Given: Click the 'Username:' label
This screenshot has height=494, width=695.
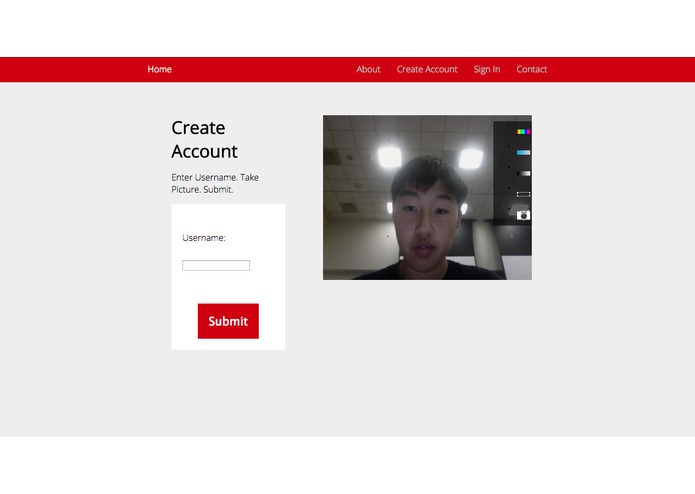Looking at the screenshot, I should pyautogui.click(x=204, y=238).
